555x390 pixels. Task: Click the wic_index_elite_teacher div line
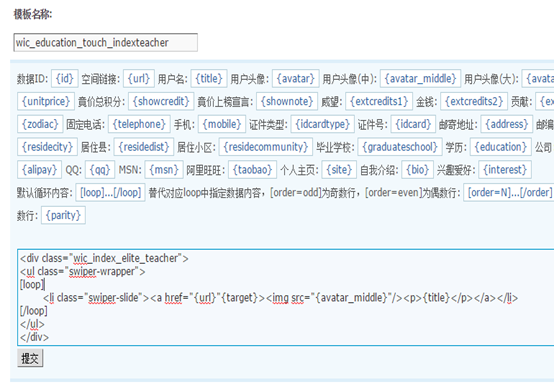(x=104, y=258)
